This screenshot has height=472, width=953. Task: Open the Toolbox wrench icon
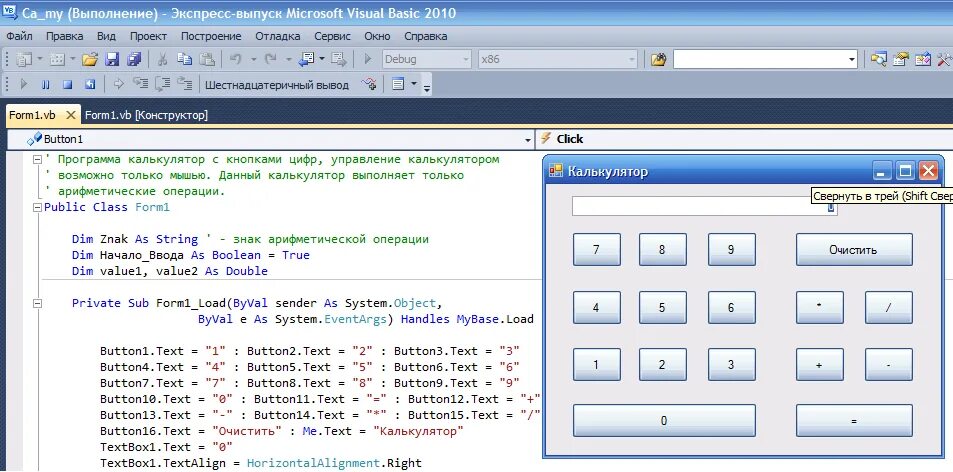[944, 60]
